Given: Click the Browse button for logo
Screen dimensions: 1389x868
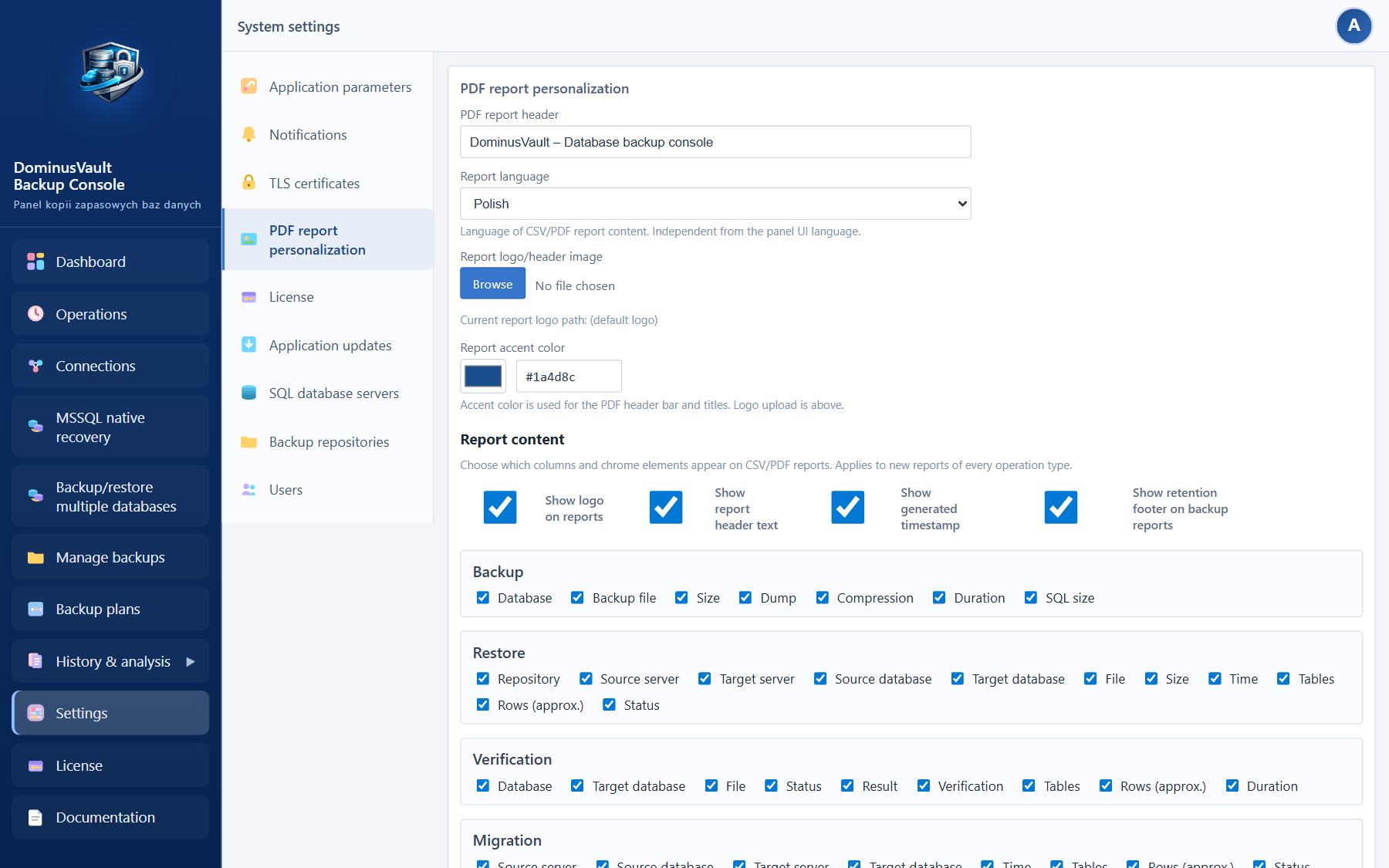Looking at the screenshot, I should (492, 284).
